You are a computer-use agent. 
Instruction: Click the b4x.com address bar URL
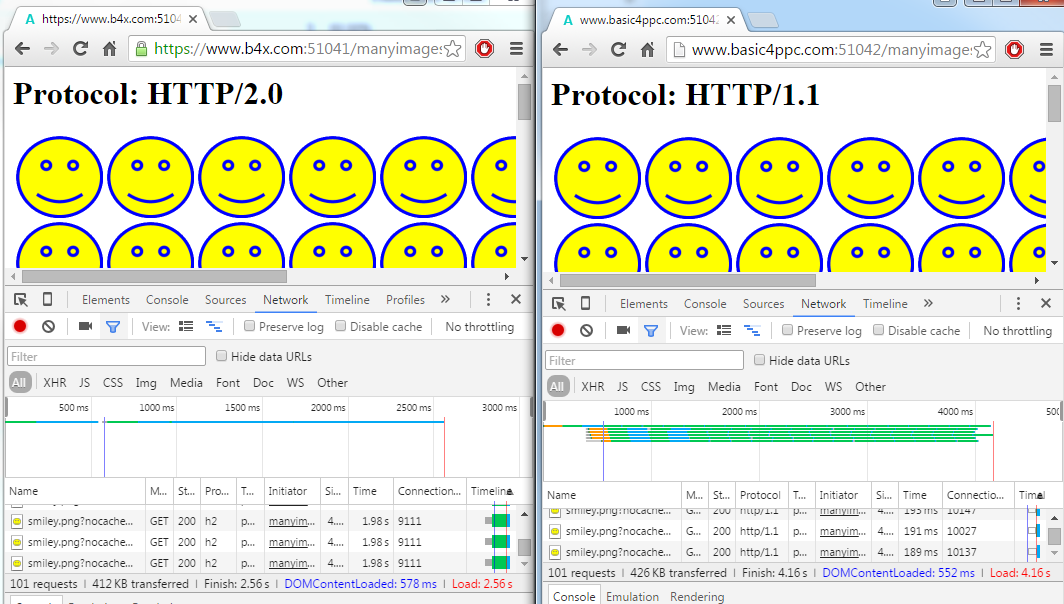[298, 49]
